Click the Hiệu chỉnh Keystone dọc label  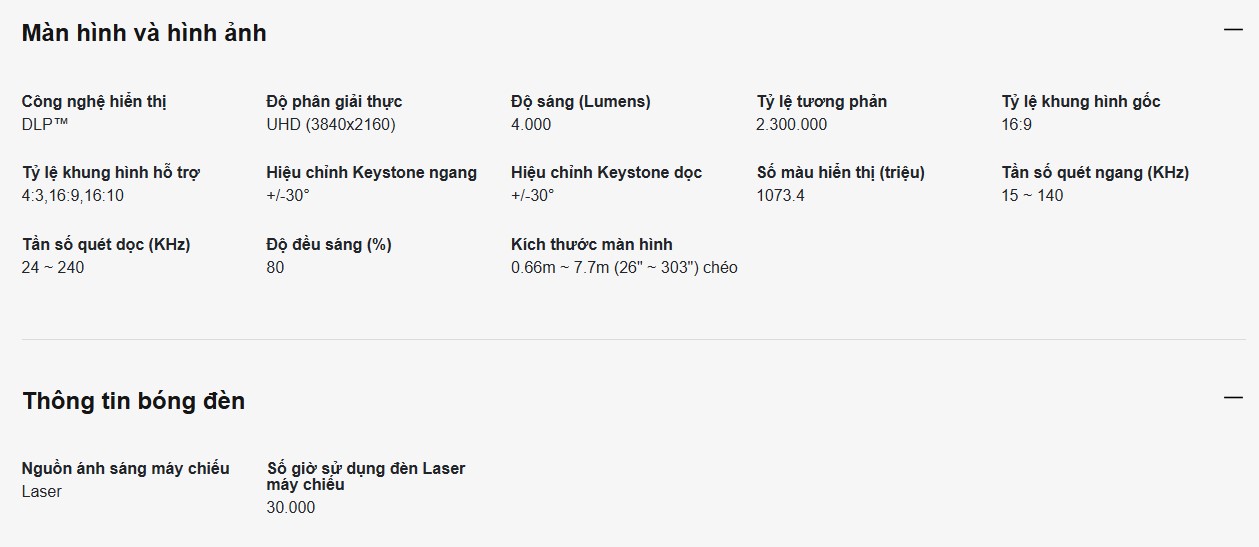coord(606,172)
